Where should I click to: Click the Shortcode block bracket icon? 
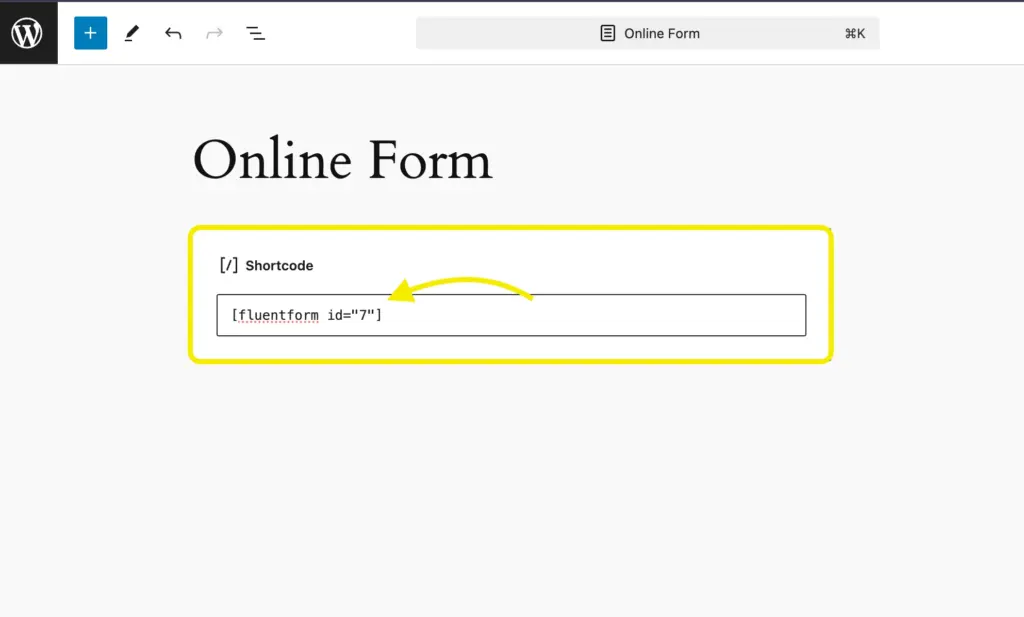tap(229, 265)
